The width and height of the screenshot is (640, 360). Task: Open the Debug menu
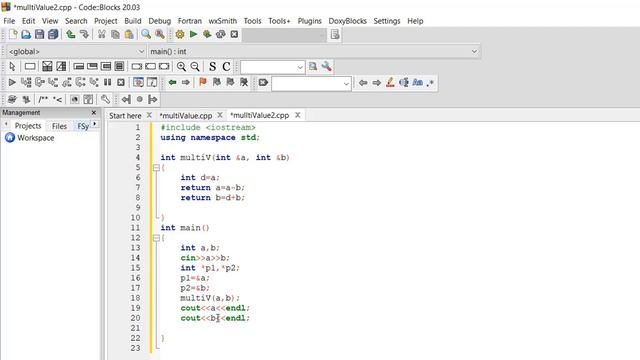pyautogui.click(x=160, y=21)
